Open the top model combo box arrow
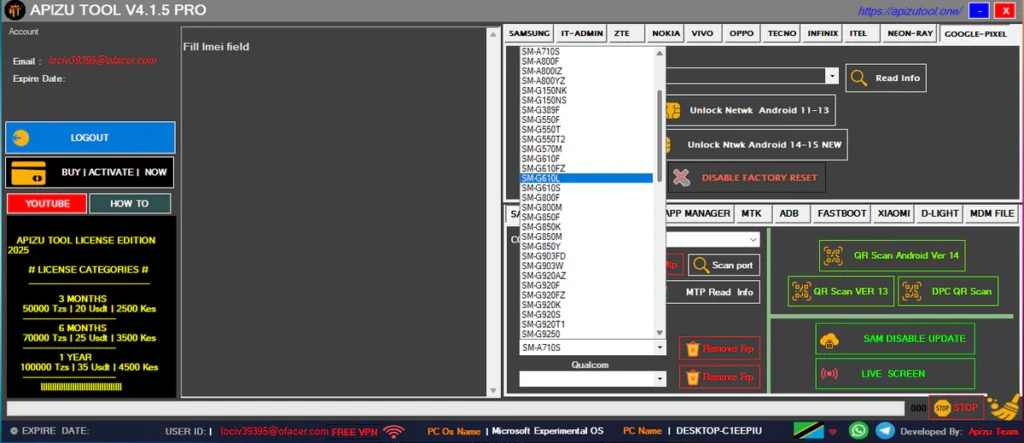Screen dimensions: 1024x443 pos(832,76)
